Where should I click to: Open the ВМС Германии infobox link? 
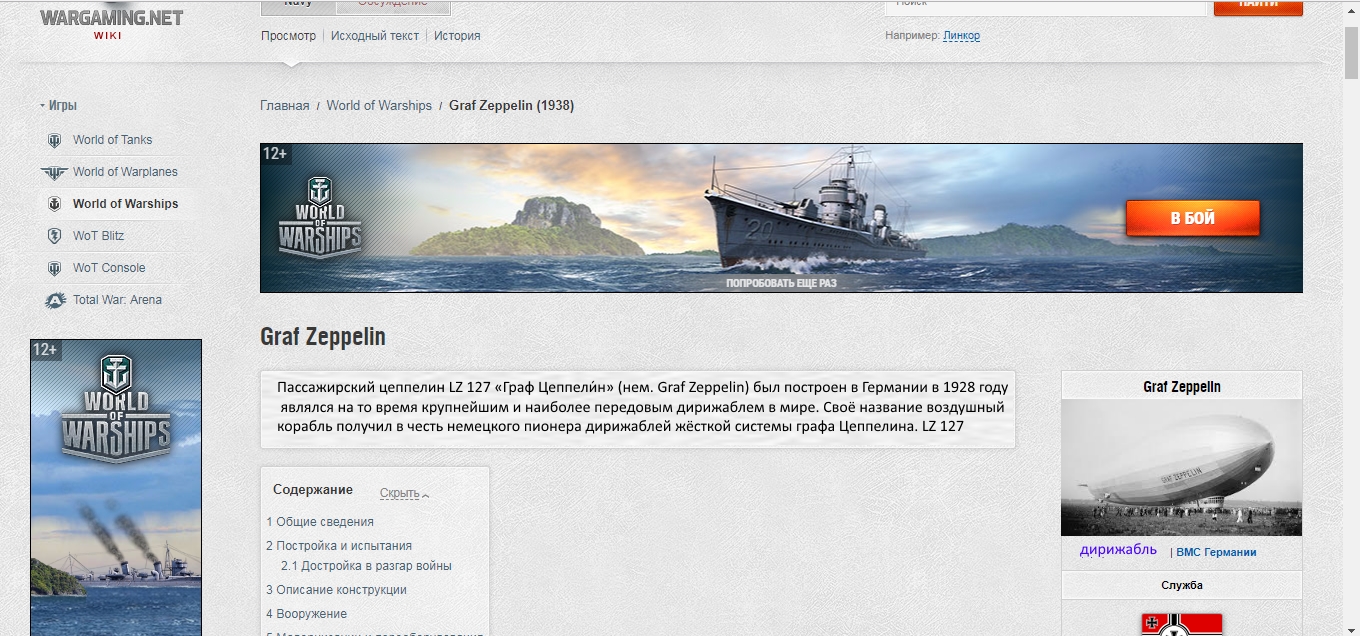pyautogui.click(x=1216, y=552)
